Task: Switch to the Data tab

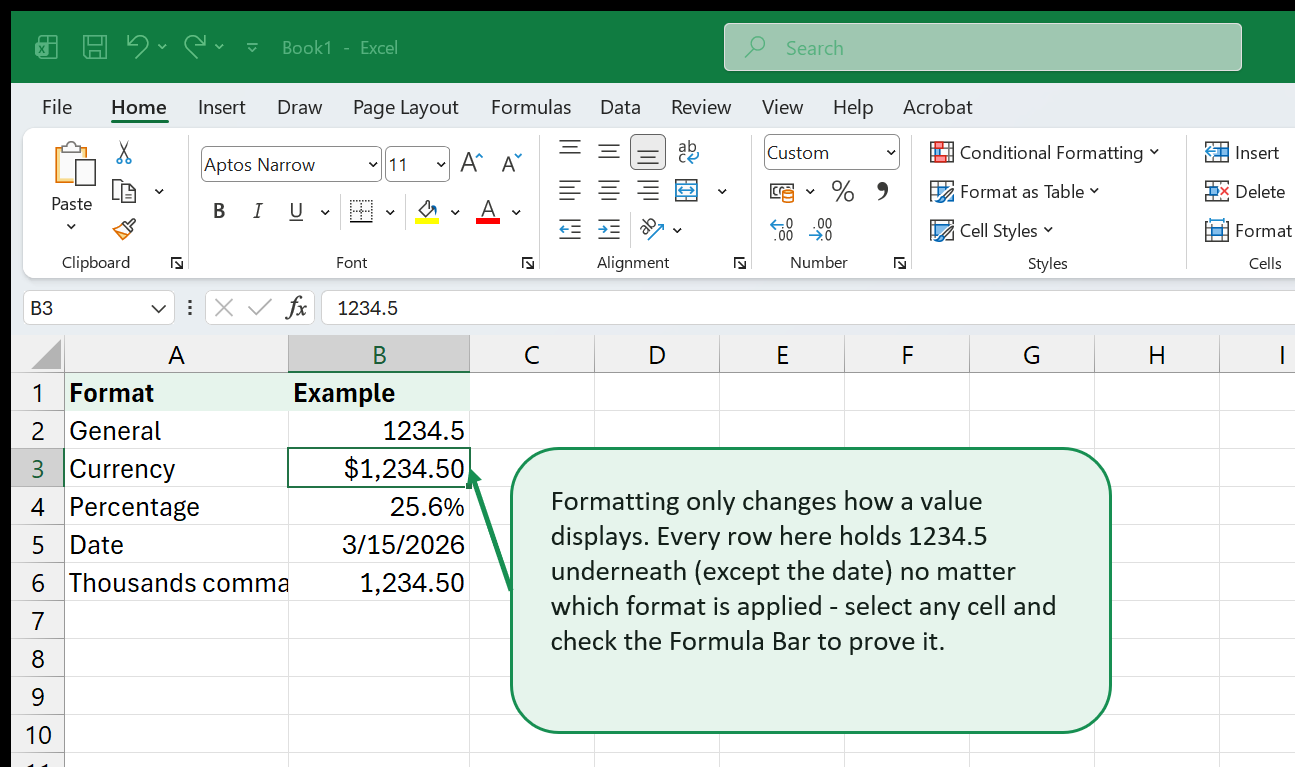Action: tap(620, 107)
